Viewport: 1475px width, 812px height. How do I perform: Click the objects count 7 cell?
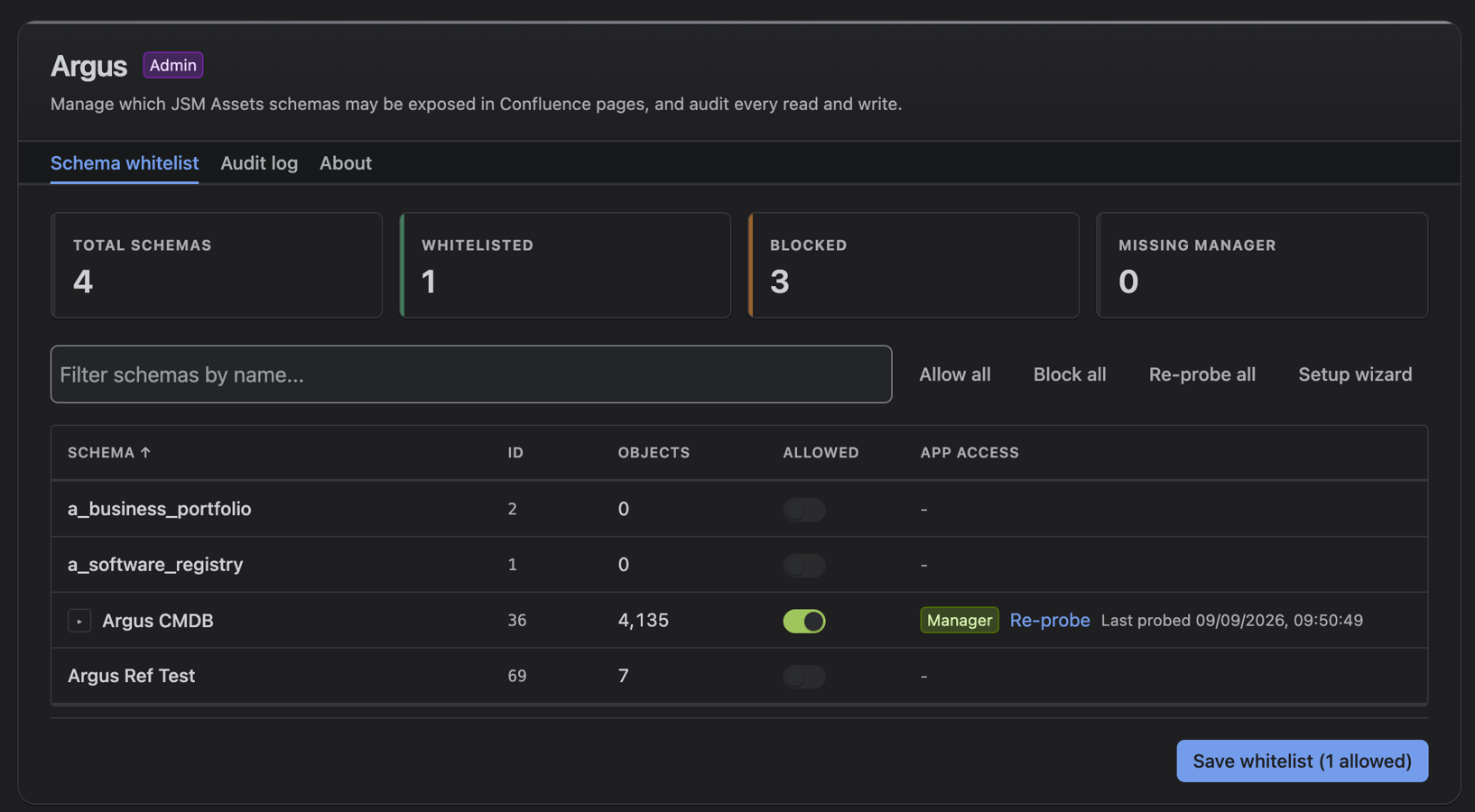(x=623, y=676)
